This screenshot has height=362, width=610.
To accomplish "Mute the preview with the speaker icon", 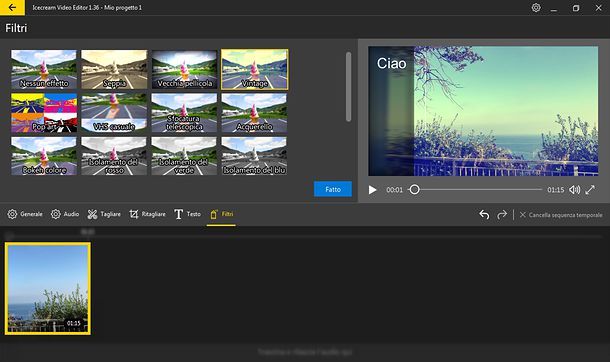I will pyautogui.click(x=575, y=190).
